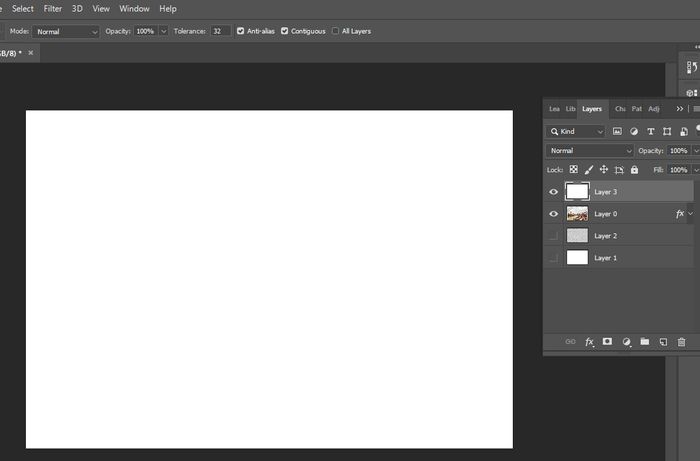The height and width of the screenshot is (461, 700).
Task: Open the layer Opacity slider arrow
Action: [x=696, y=151]
